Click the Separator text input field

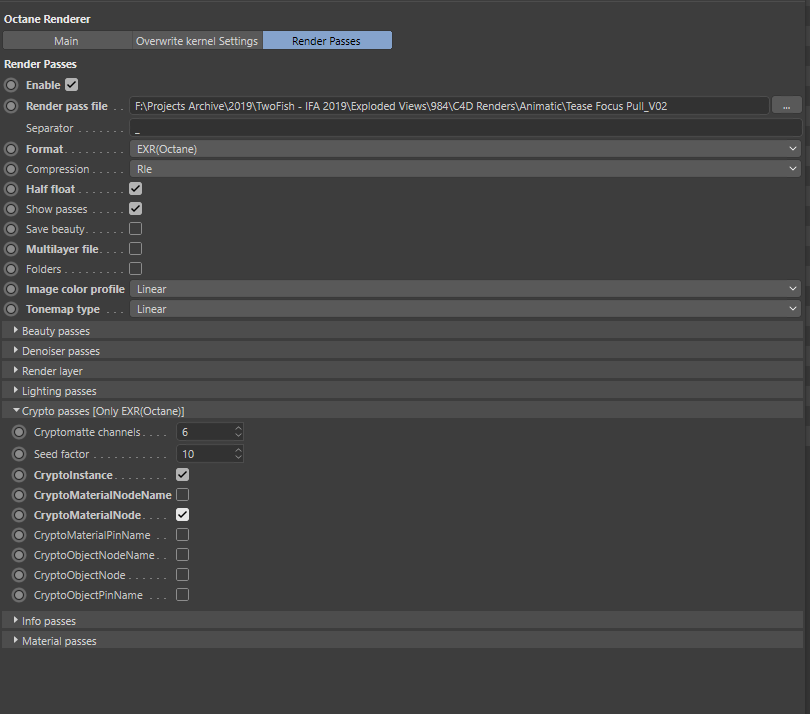[465, 128]
